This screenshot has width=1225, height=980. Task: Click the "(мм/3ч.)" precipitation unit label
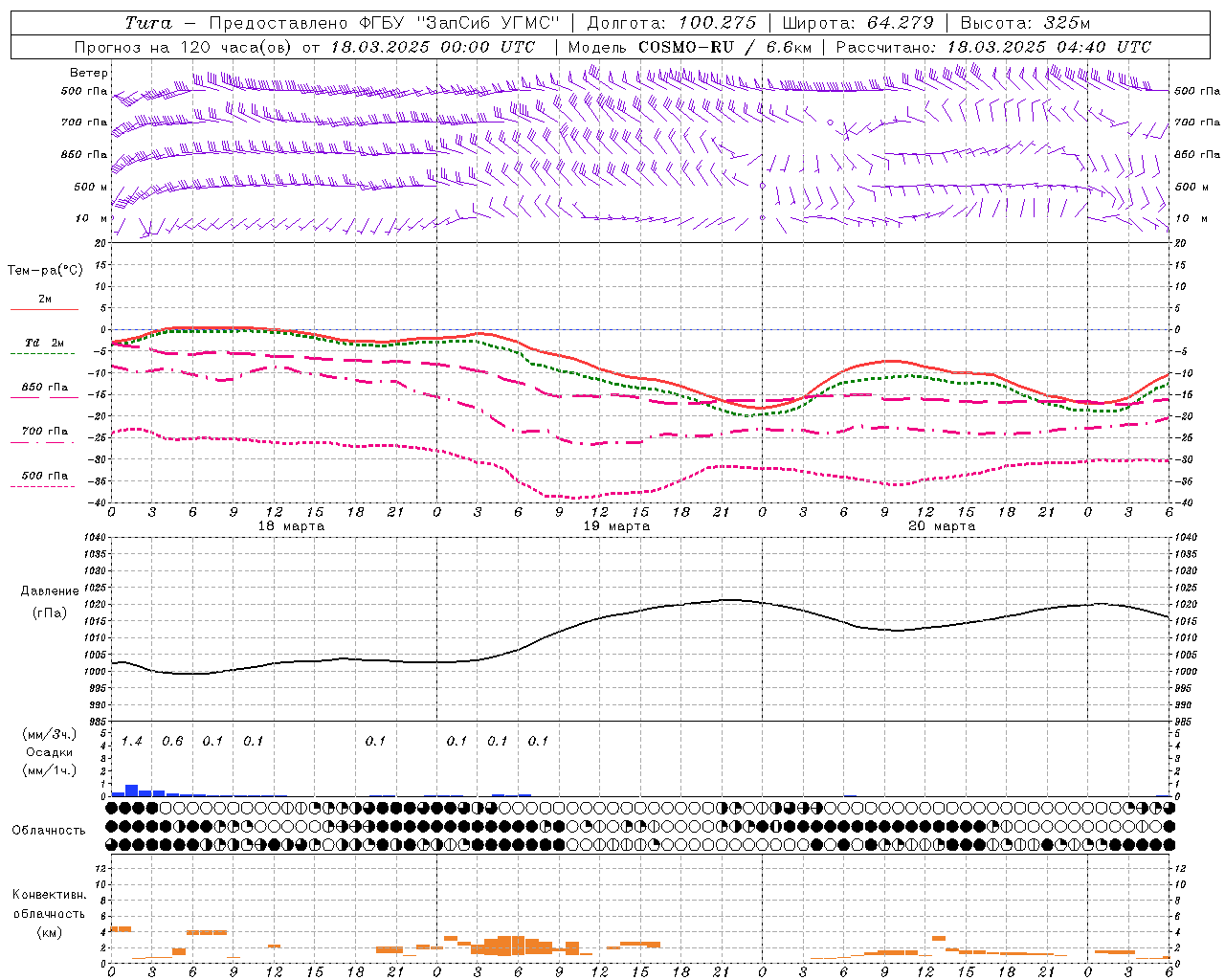[50, 735]
